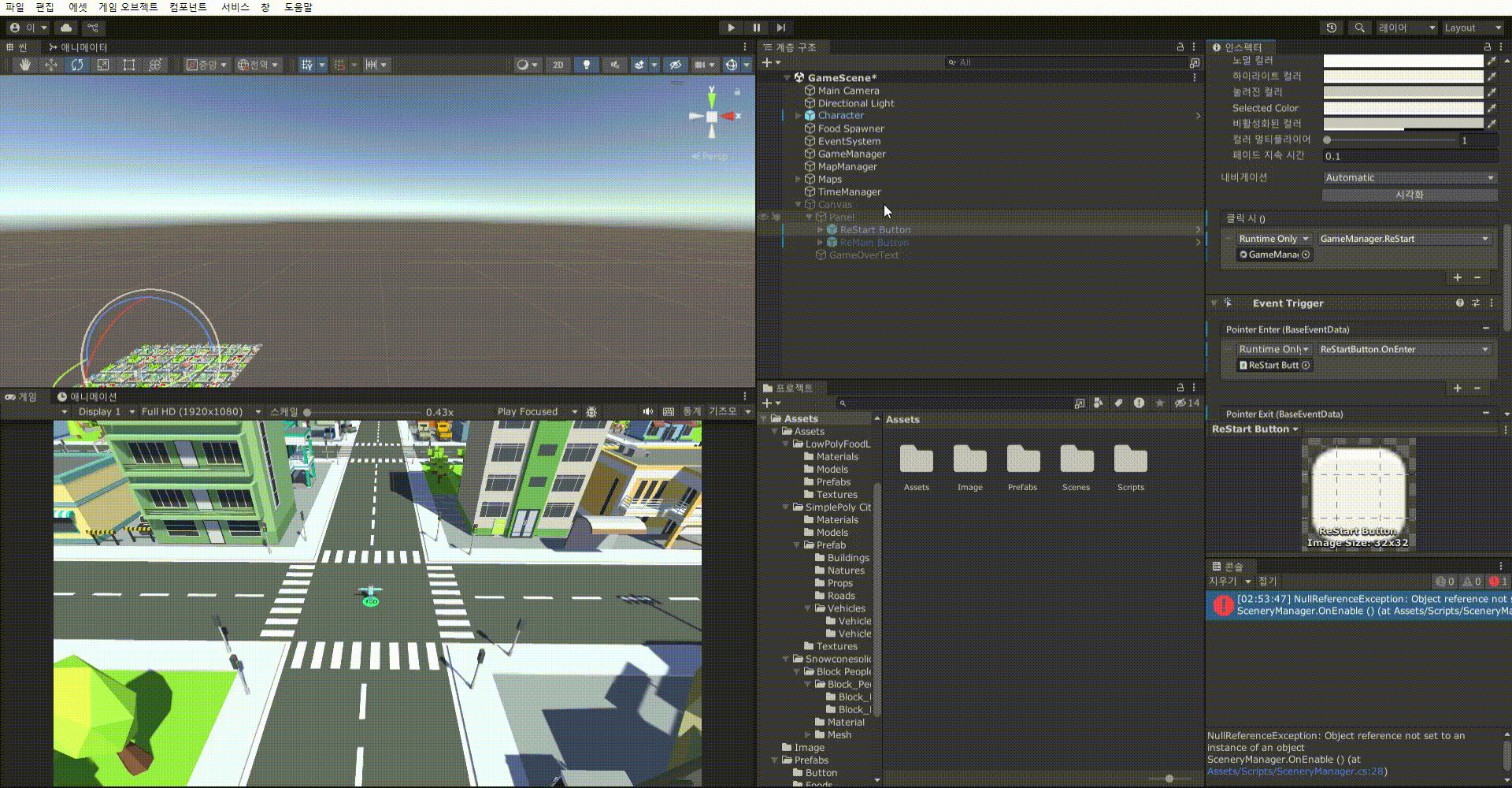Screen dimensions: 1512x788
Task: Click the Step frame button
Action: tap(780, 28)
